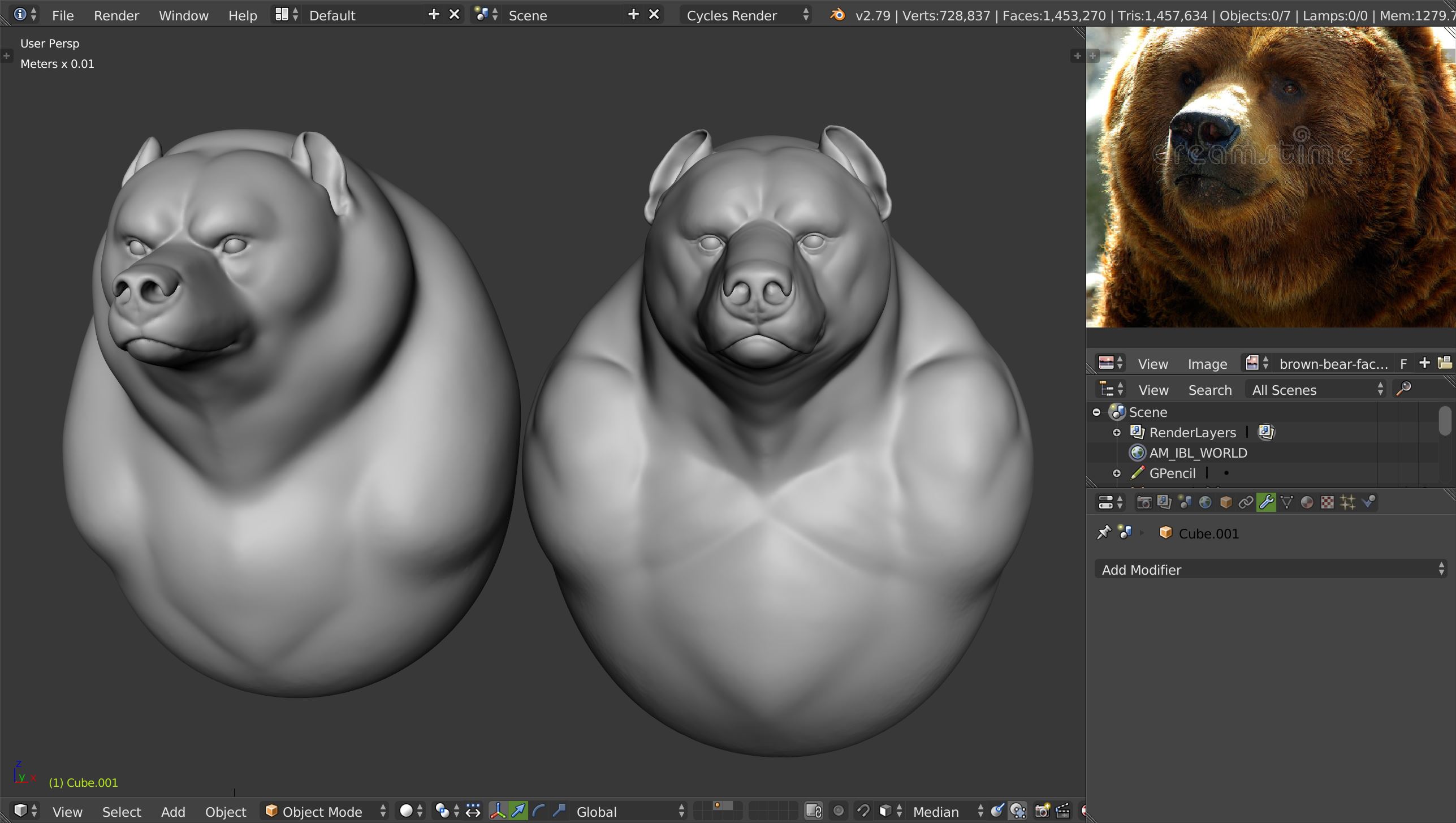Open image file via folder icon
This screenshot has height=823, width=1456.
pos(1445,363)
